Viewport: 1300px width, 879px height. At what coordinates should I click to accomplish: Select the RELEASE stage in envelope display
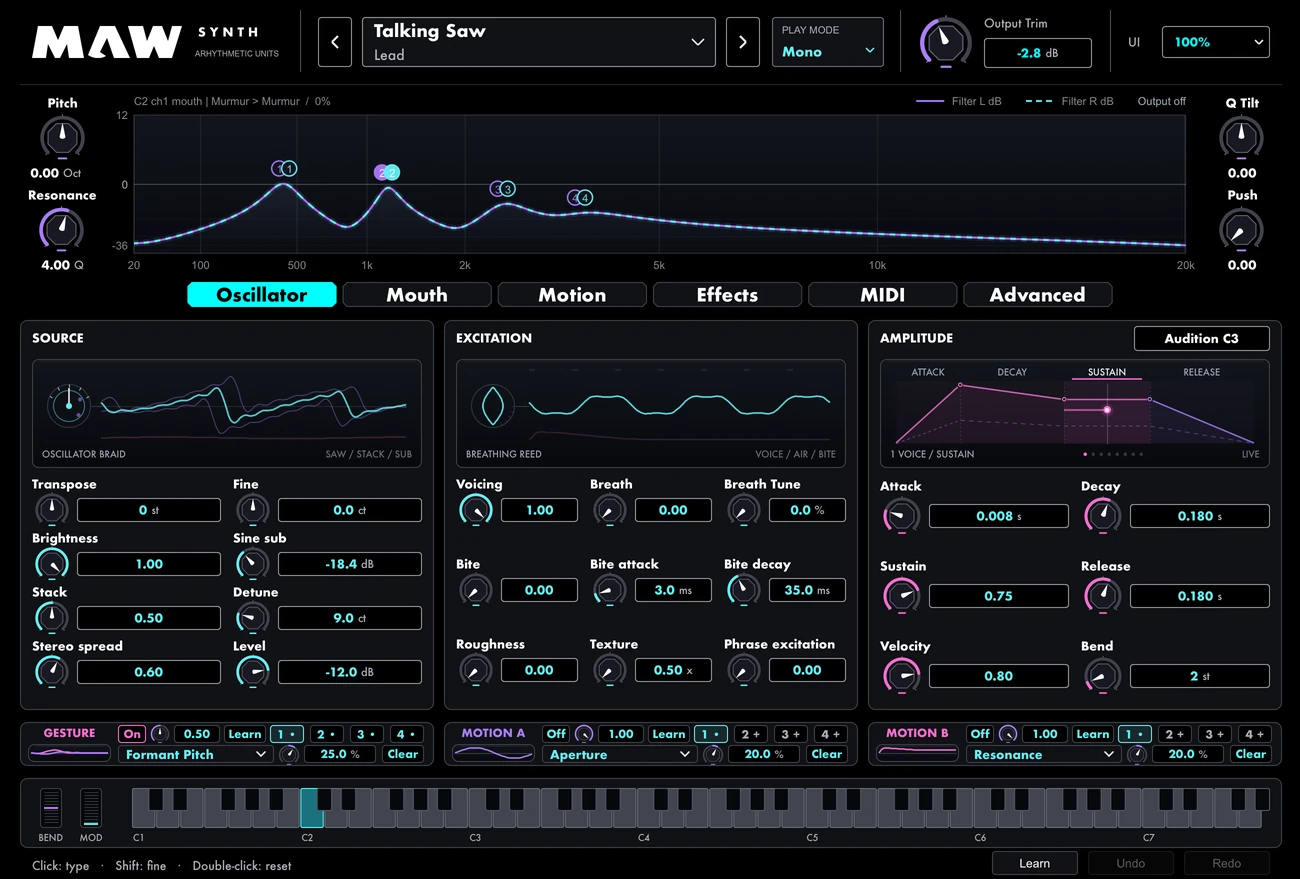pyautogui.click(x=1201, y=372)
